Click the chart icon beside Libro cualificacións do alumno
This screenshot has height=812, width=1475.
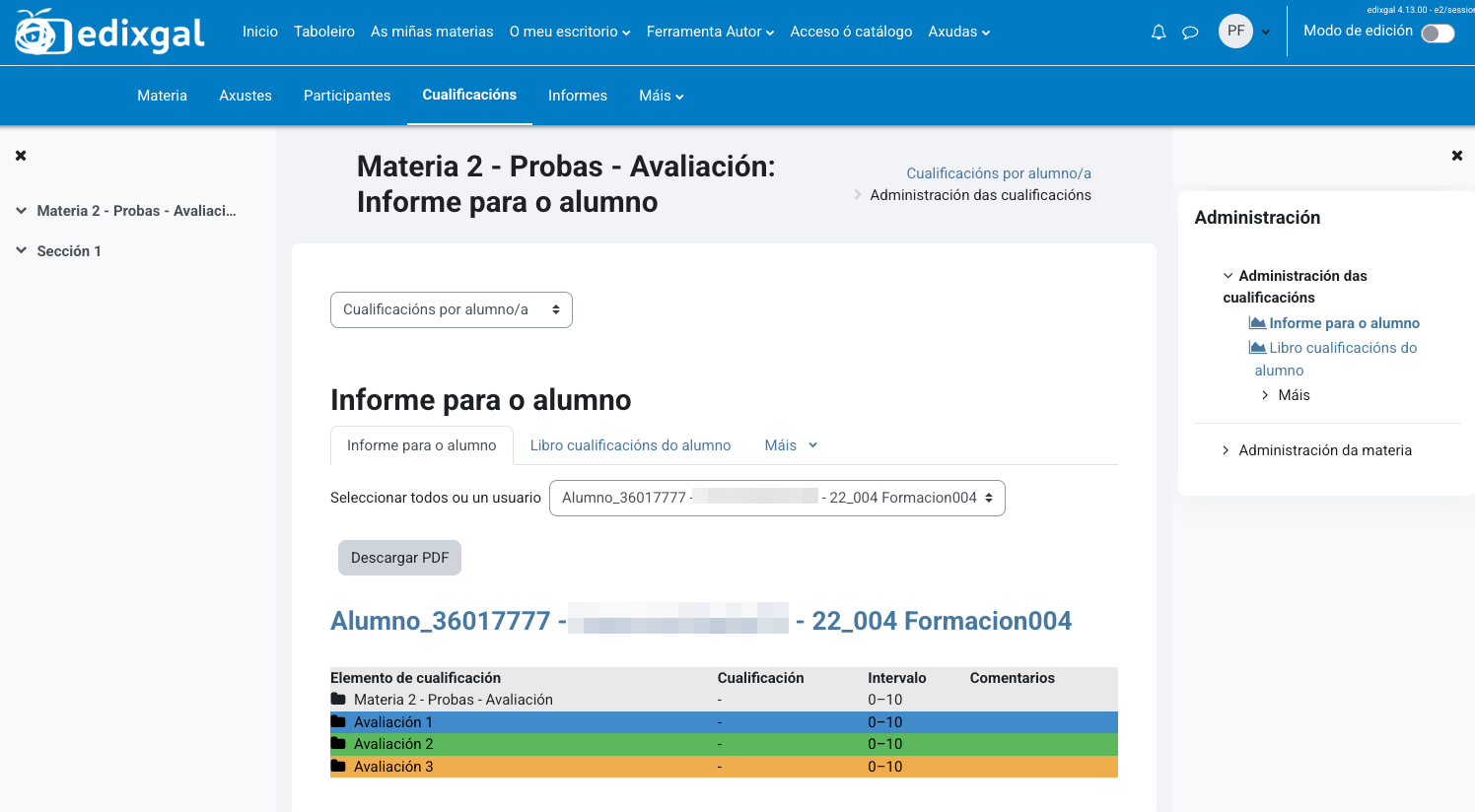[1256, 347]
